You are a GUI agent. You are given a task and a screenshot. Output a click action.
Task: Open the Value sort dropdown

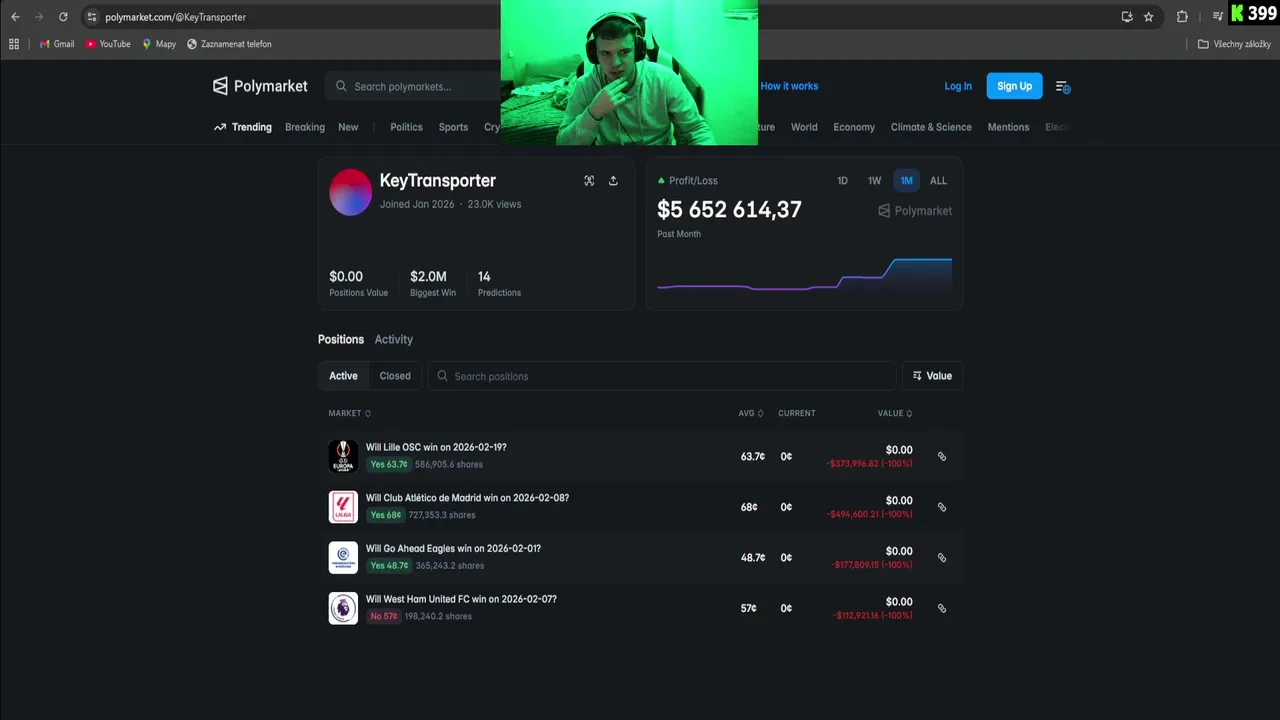point(932,376)
